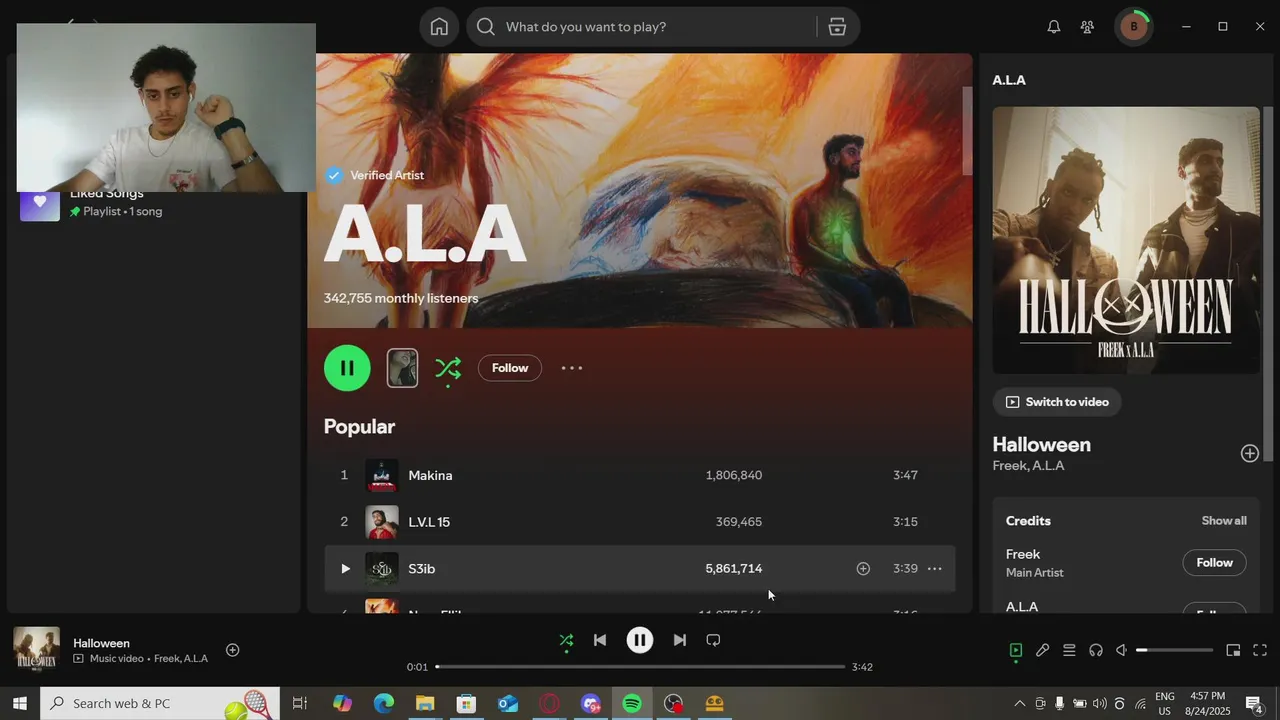Open File Explorer from taskbar
This screenshot has height=720, width=1280.
[425, 703]
